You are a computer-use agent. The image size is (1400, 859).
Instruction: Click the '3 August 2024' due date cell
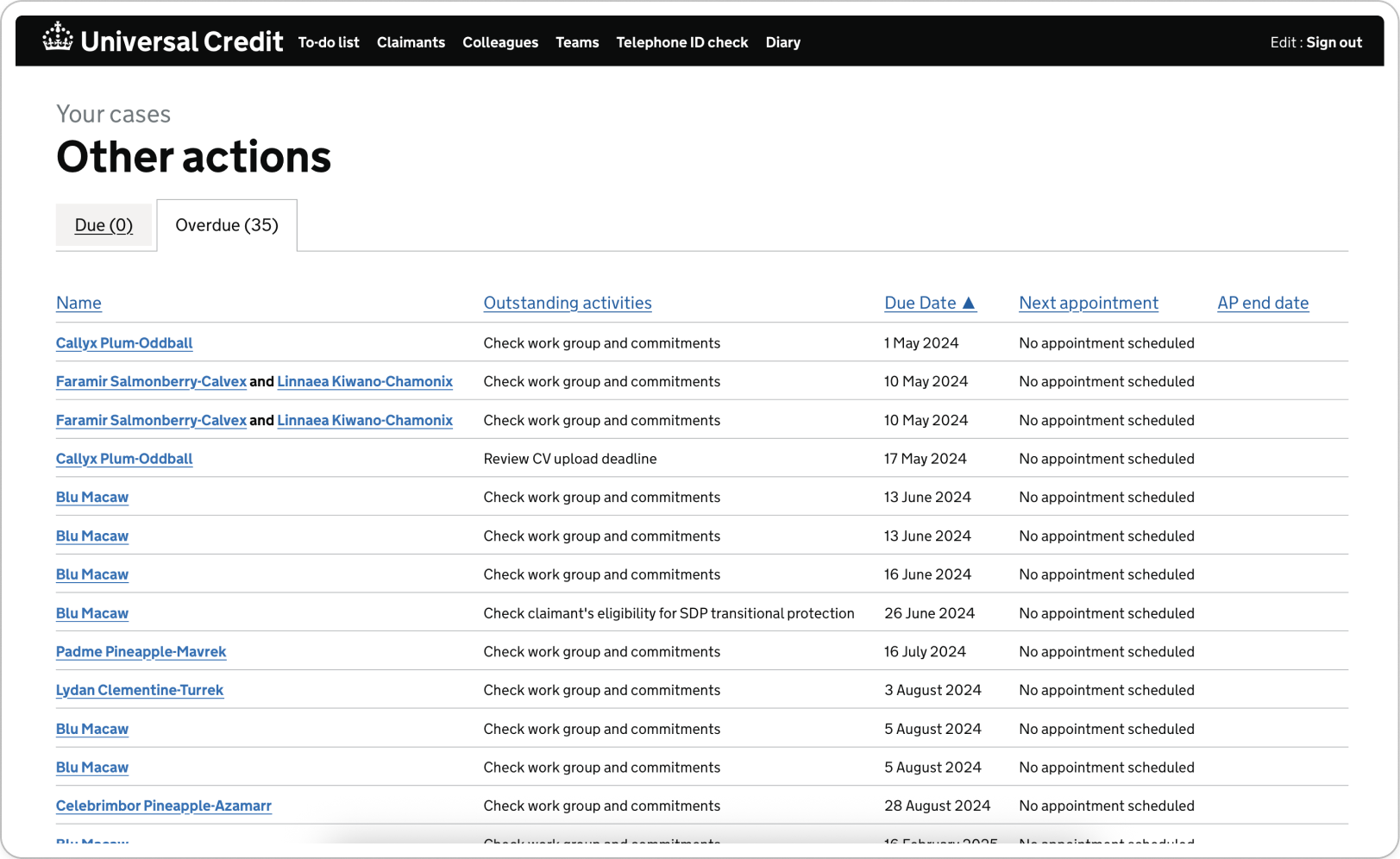tap(932, 690)
